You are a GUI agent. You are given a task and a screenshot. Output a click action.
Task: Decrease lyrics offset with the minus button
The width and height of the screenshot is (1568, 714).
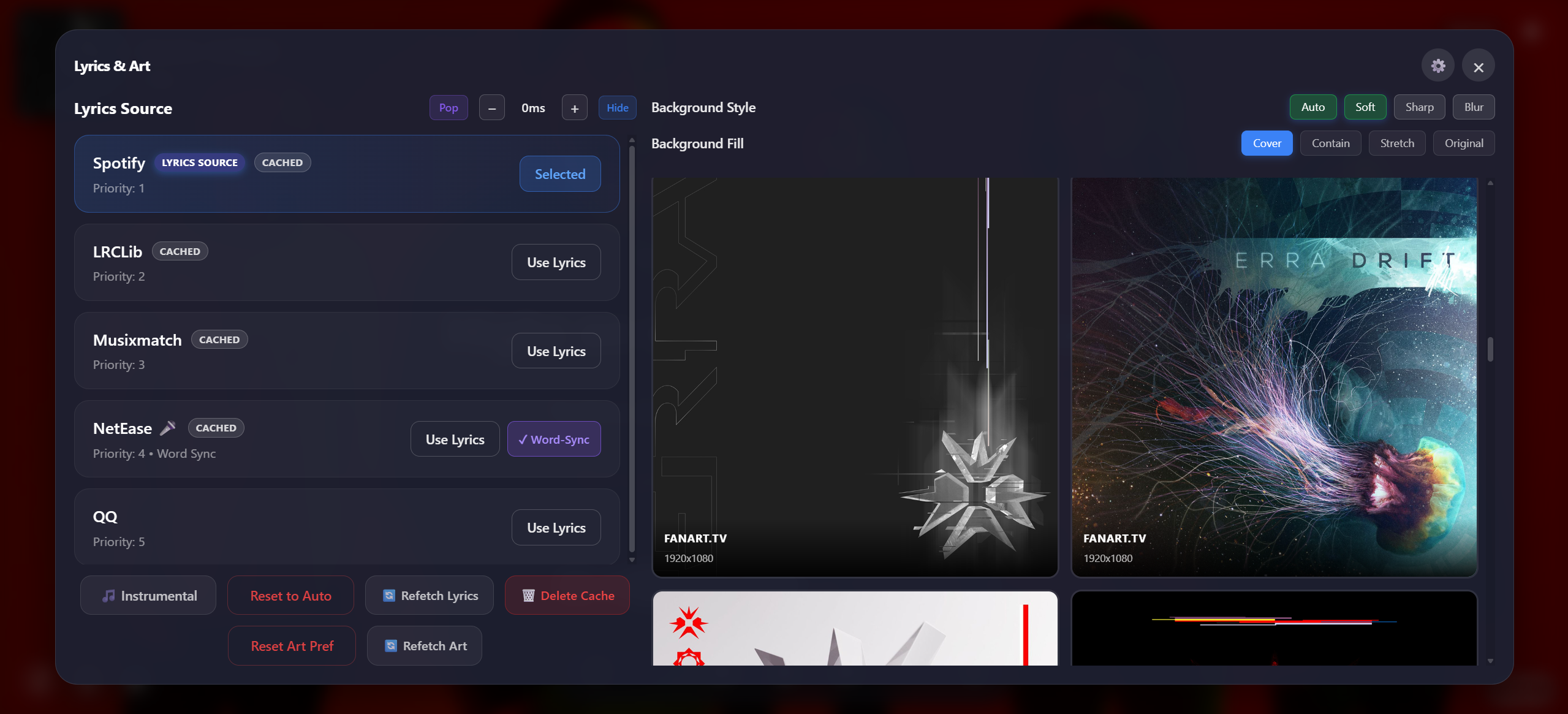tap(491, 107)
